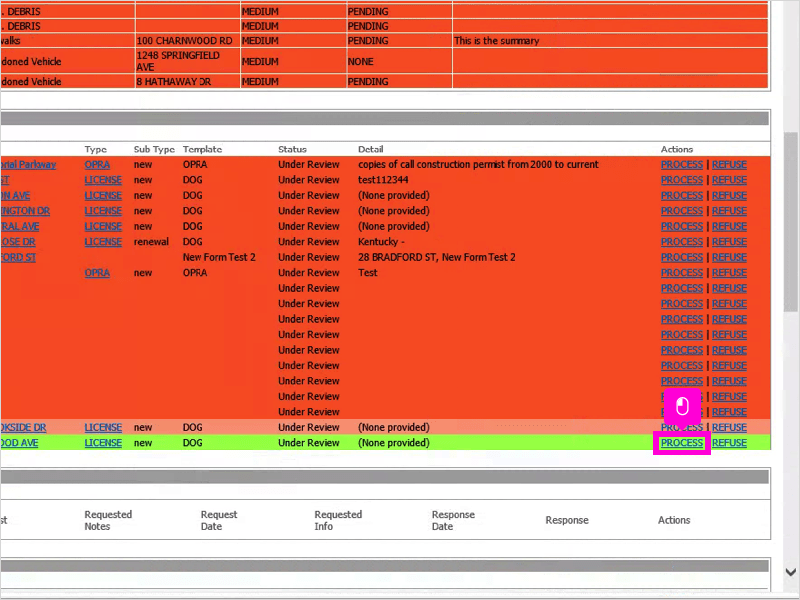Screen dimensions: 800x600
Task: Open the LICENSE link in the green OD AVE row
Action: click(103, 443)
